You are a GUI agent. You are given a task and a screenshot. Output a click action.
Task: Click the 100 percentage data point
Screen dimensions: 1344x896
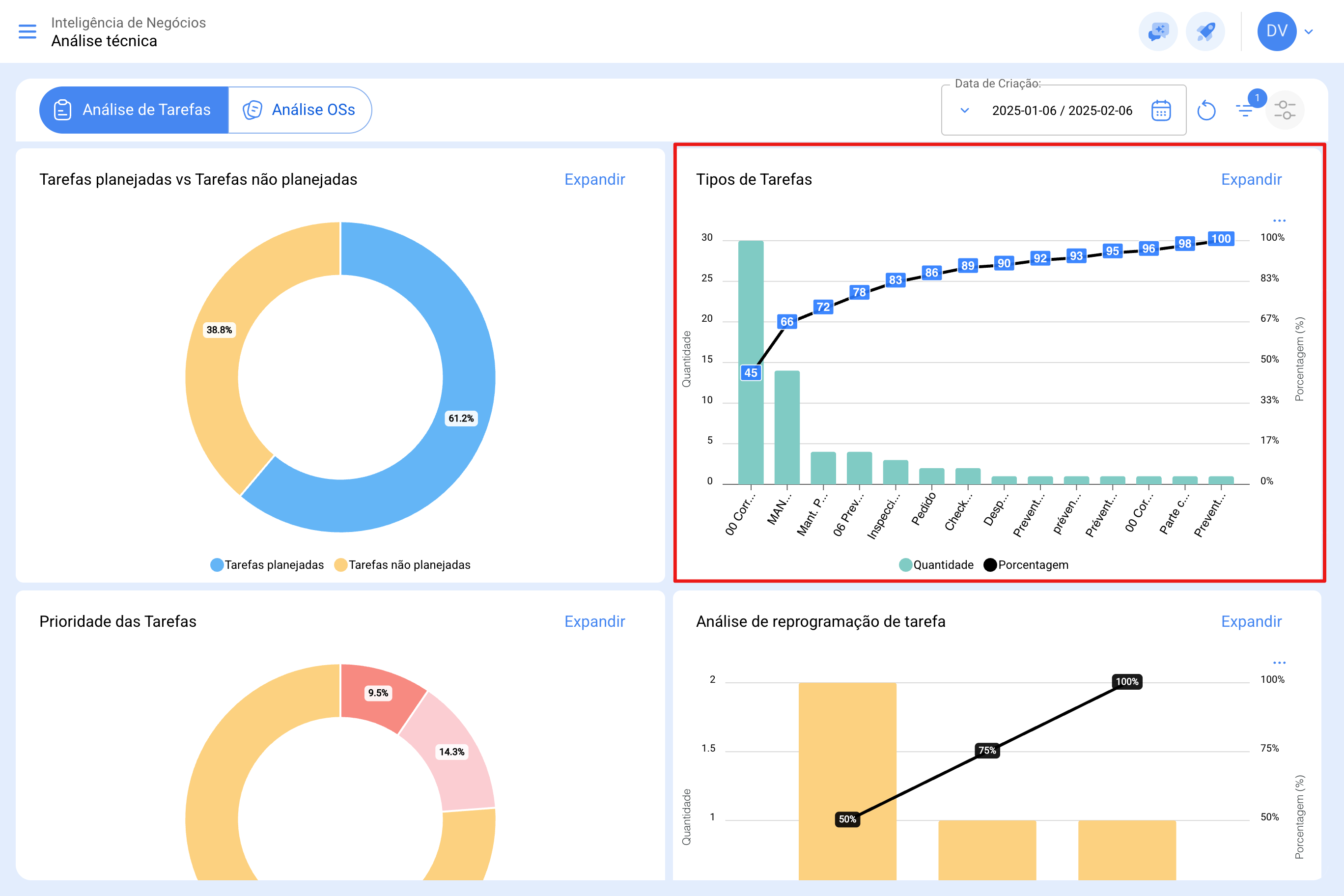(x=1221, y=239)
